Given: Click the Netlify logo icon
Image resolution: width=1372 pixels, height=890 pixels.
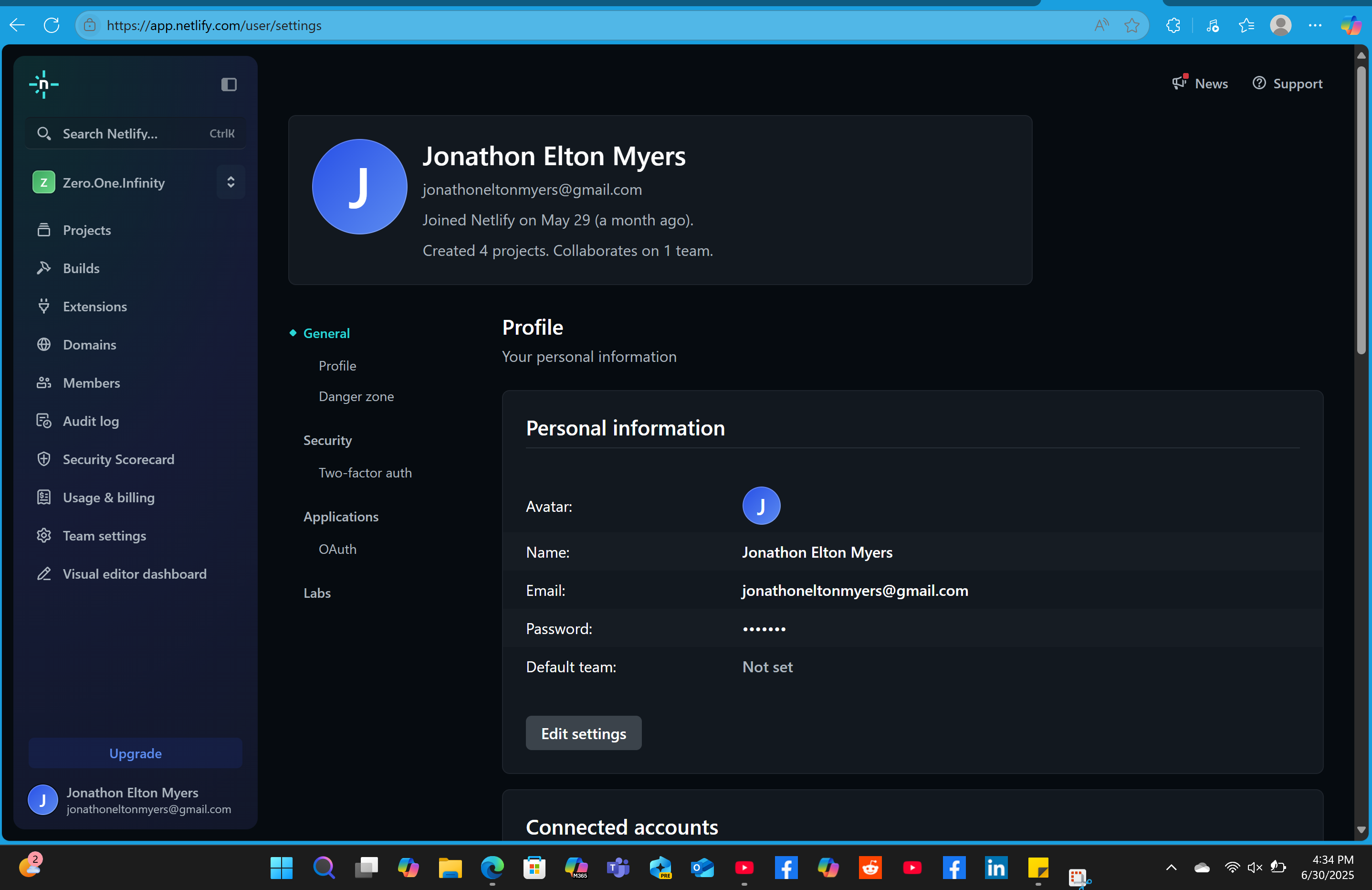Looking at the screenshot, I should [x=44, y=85].
